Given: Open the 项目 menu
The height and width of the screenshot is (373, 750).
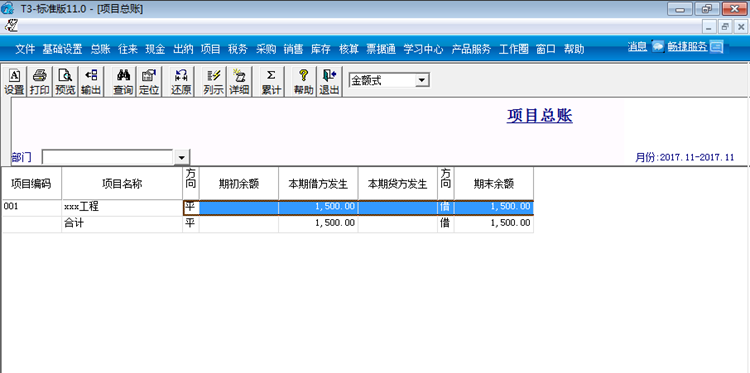Looking at the screenshot, I should coord(210,49).
